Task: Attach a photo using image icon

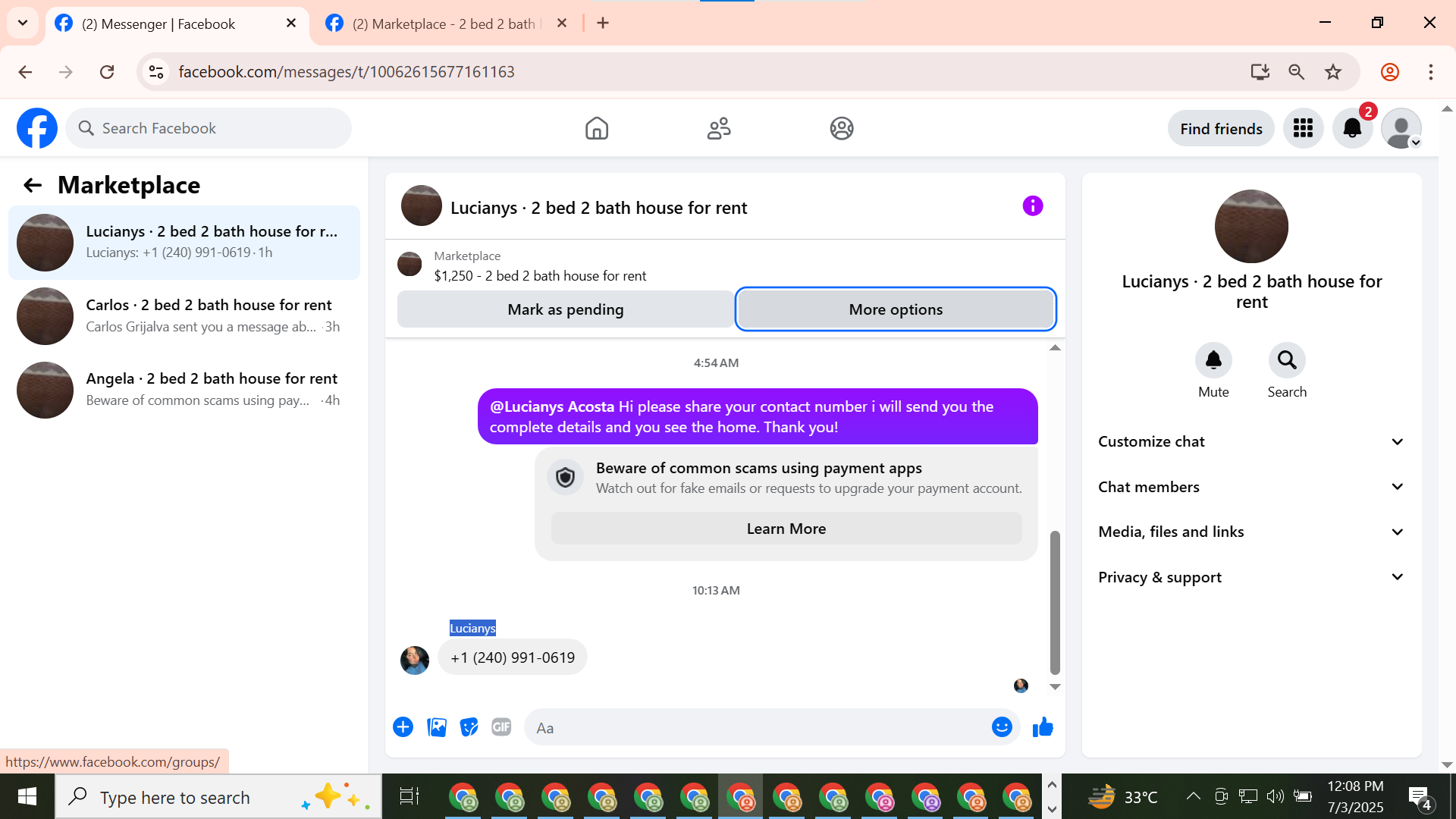Action: click(437, 727)
